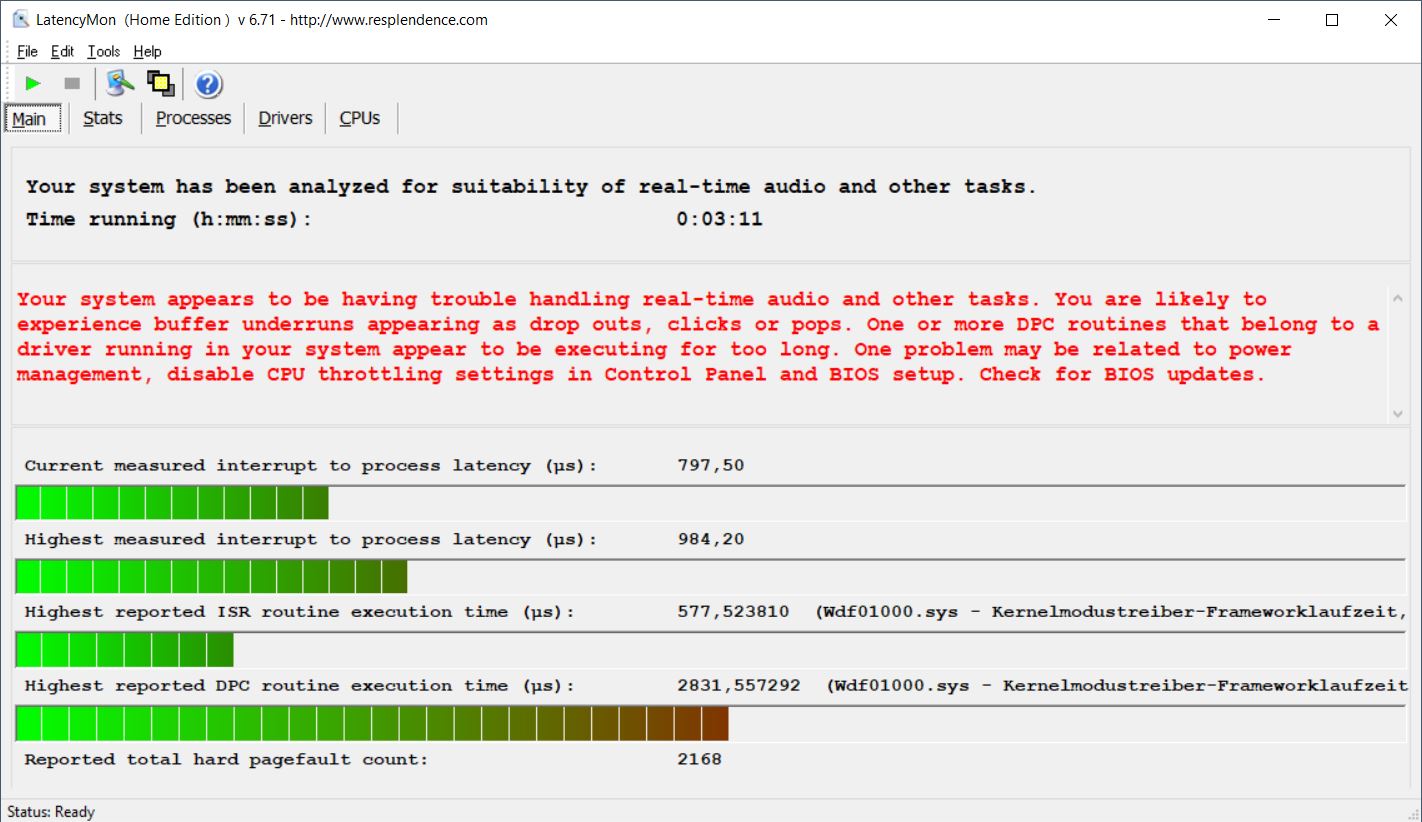The width and height of the screenshot is (1422, 822).
Task: Minimize the LatencyMon window
Action: point(1274,20)
